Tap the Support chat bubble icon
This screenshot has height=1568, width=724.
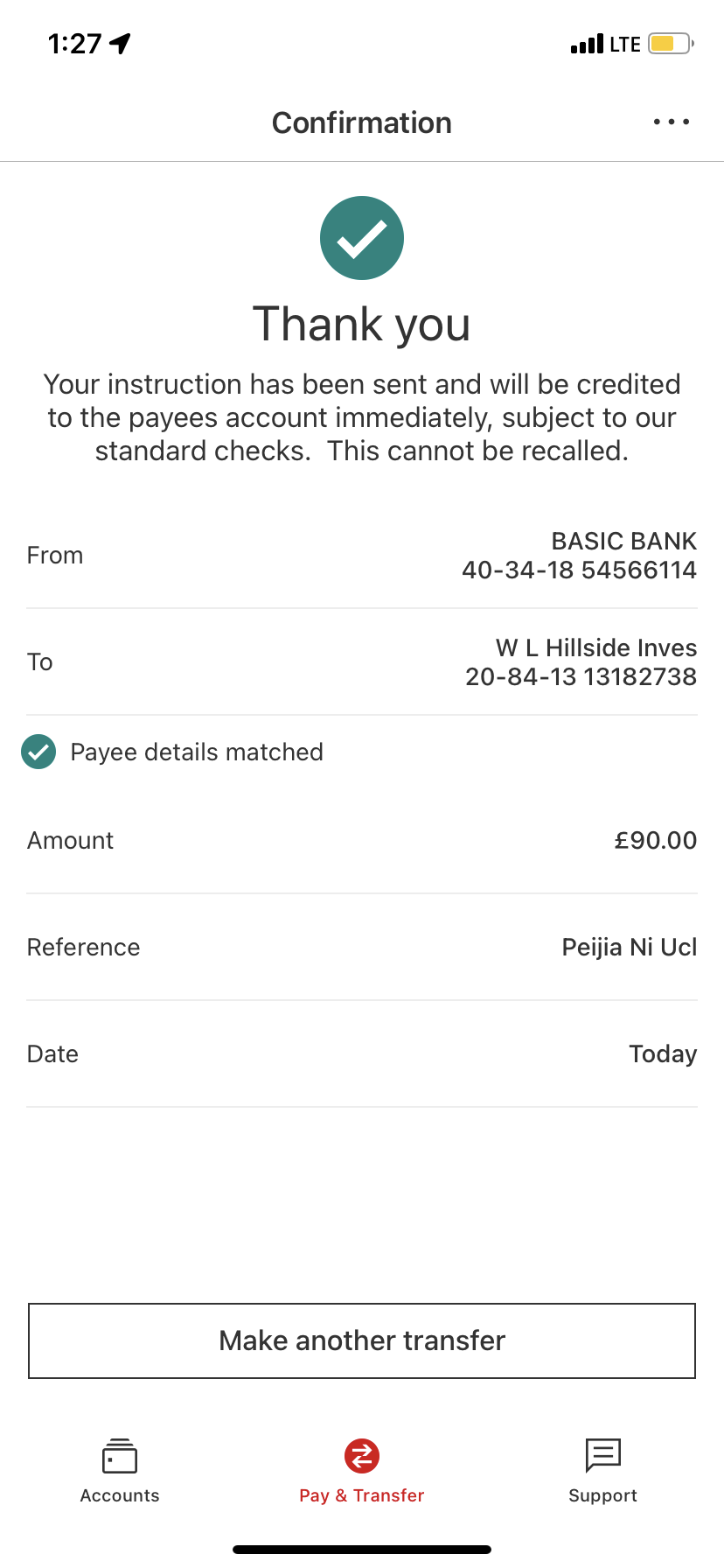pos(602,1456)
